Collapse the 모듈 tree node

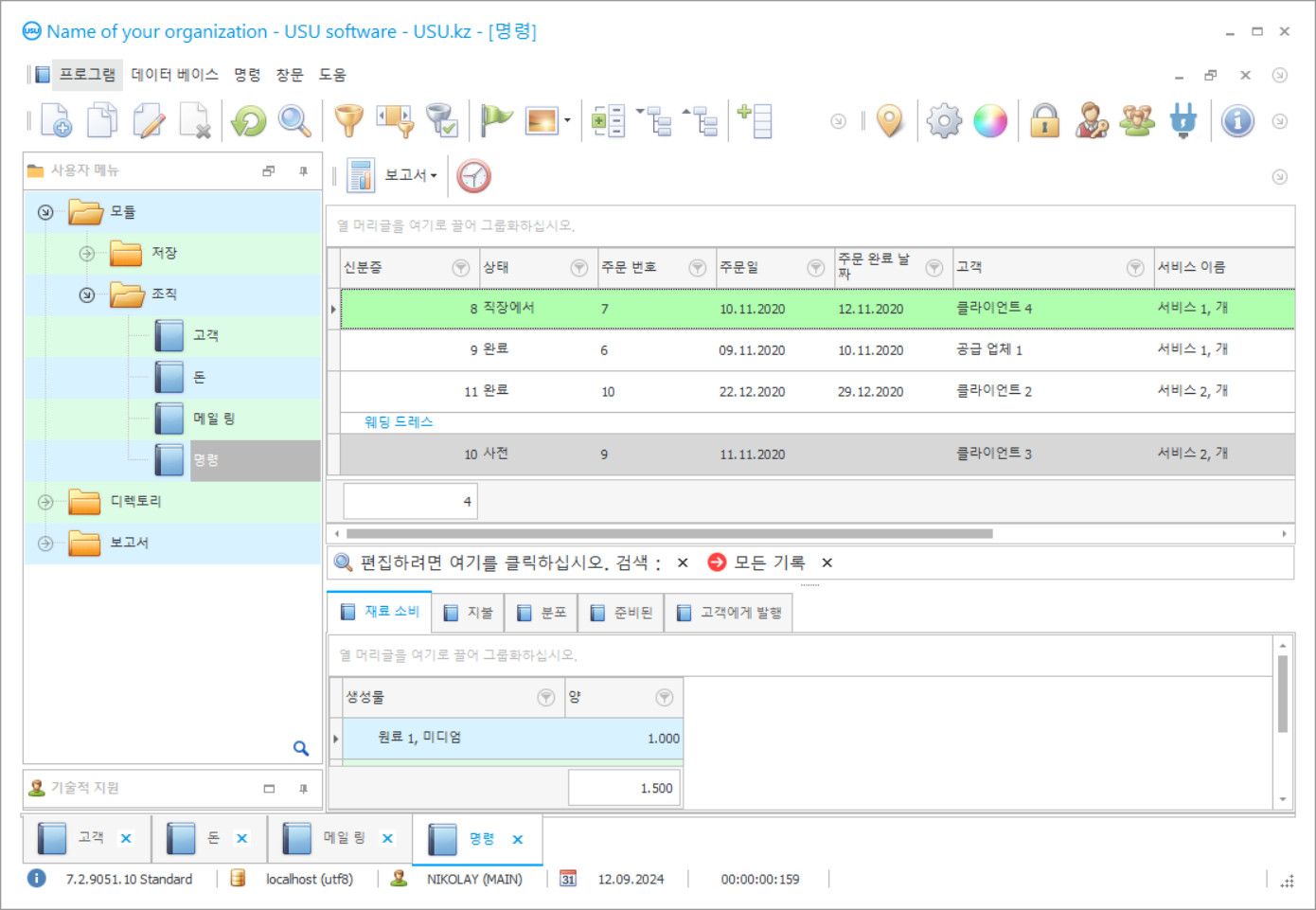(x=45, y=212)
